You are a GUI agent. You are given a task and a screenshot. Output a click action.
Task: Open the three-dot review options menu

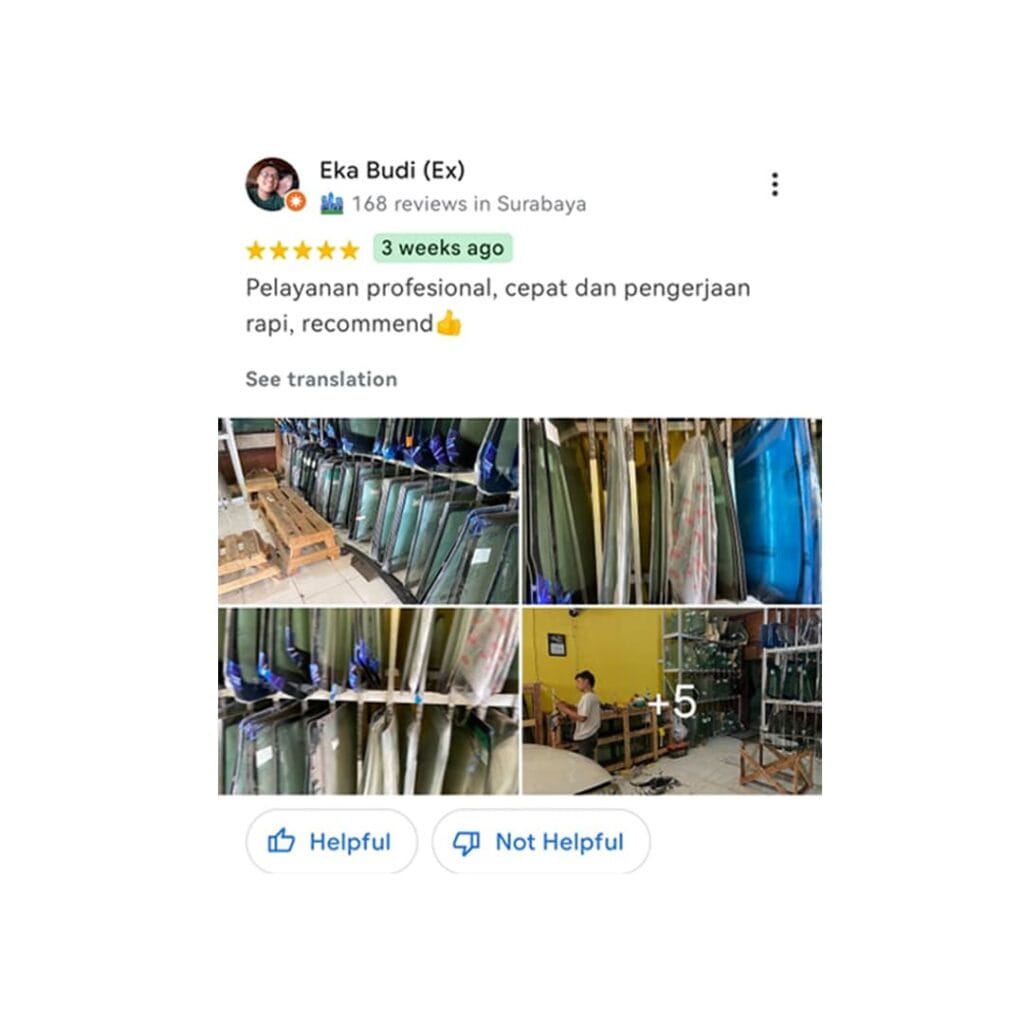click(775, 185)
